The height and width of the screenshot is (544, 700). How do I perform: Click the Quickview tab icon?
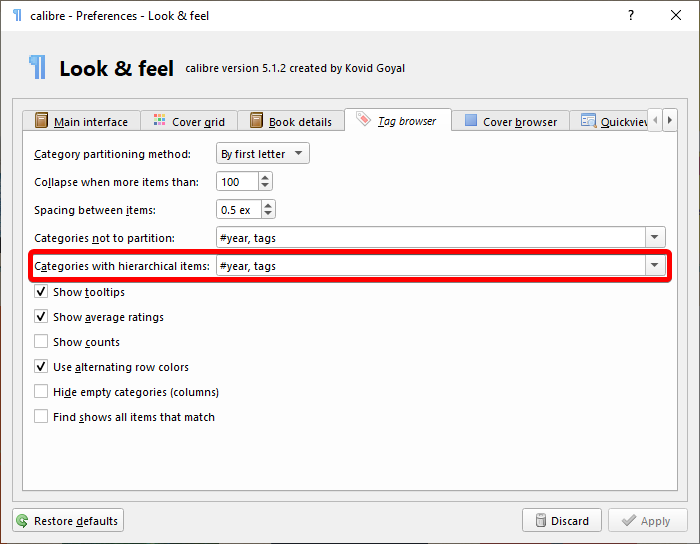[588, 121]
